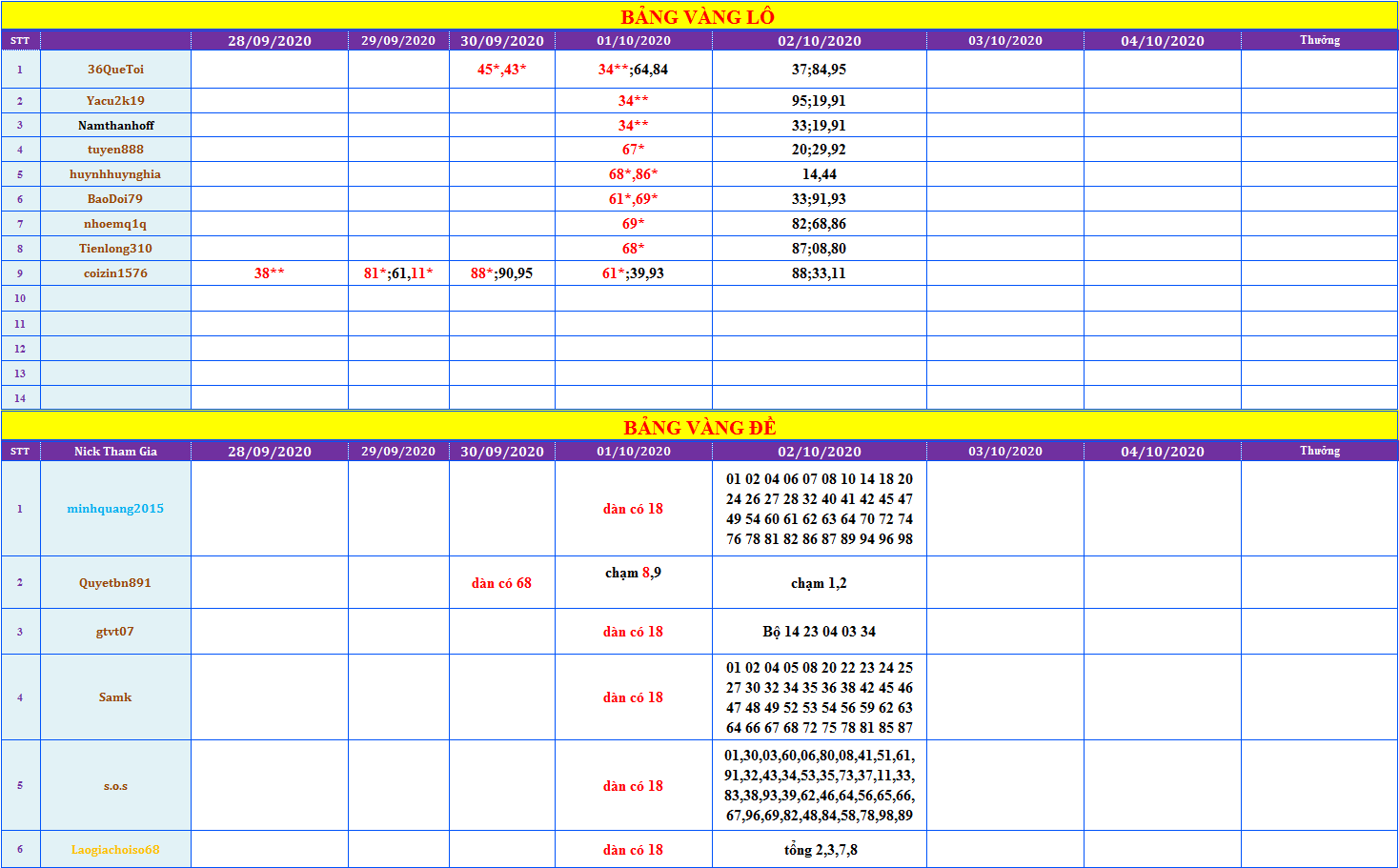Click the 88;33,11 cell

tap(820, 273)
